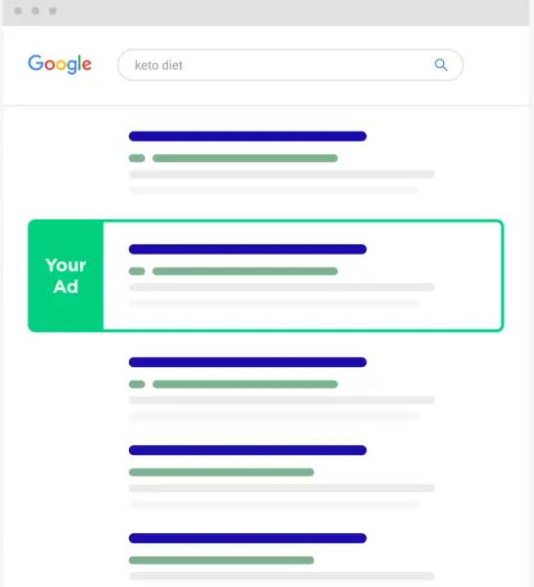Image resolution: width=534 pixels, height=587 pixels.
Task: Click the small green badge in highlighted ad
Action: pyautogui.click(x=137, y=271)
